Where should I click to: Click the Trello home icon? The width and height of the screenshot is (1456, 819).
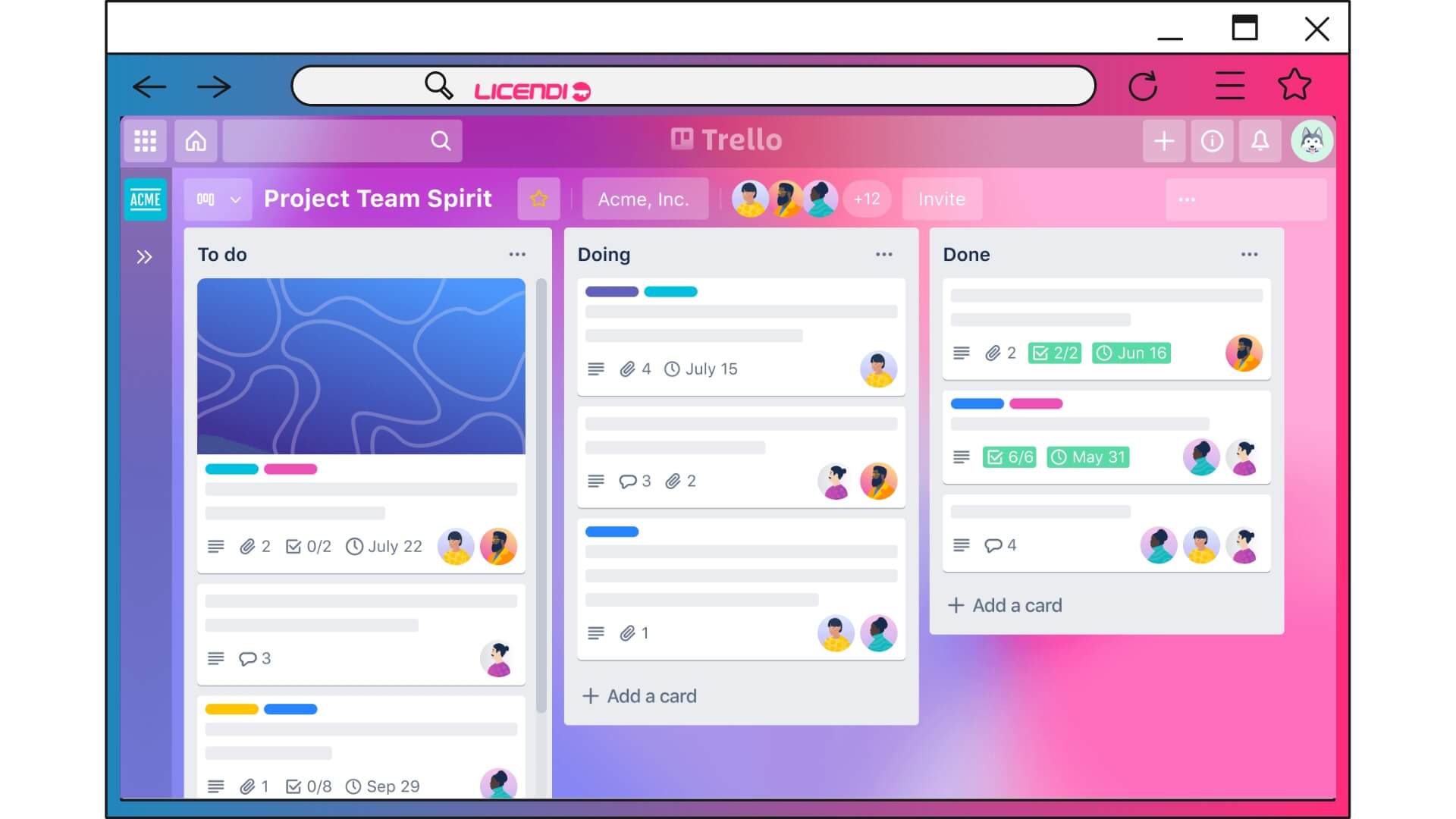click(196, 140)
